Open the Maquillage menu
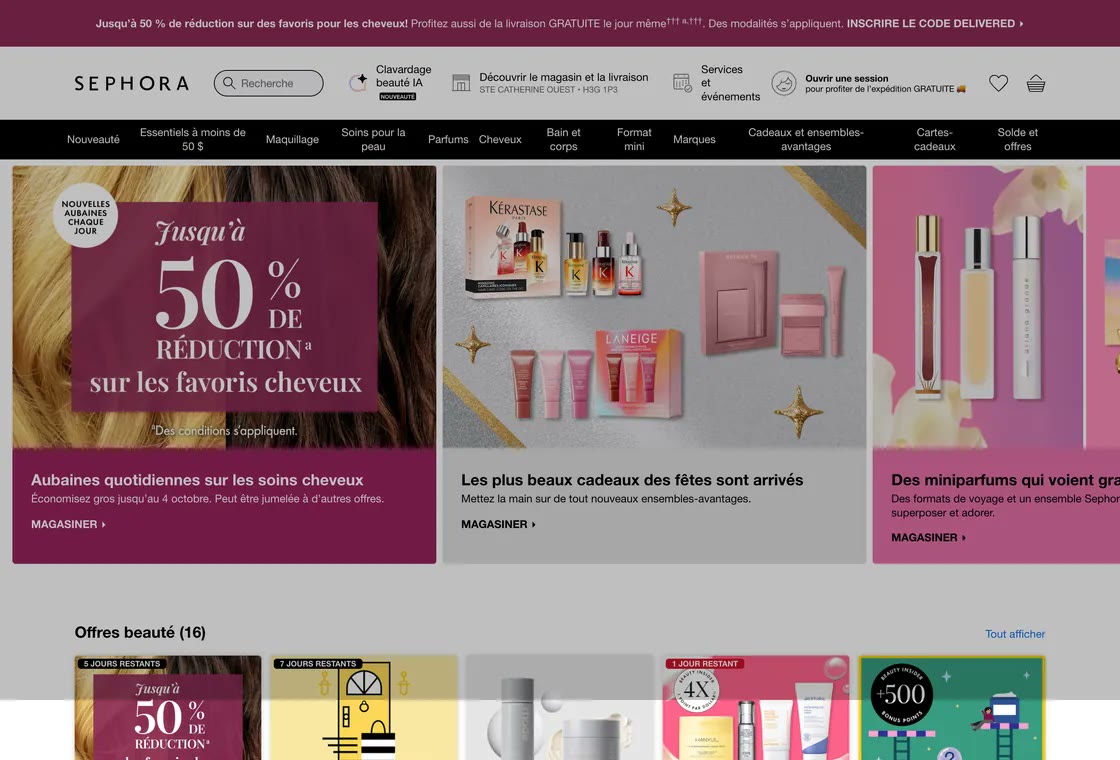This screenshot has width=1120, height=760. [292, 139]
